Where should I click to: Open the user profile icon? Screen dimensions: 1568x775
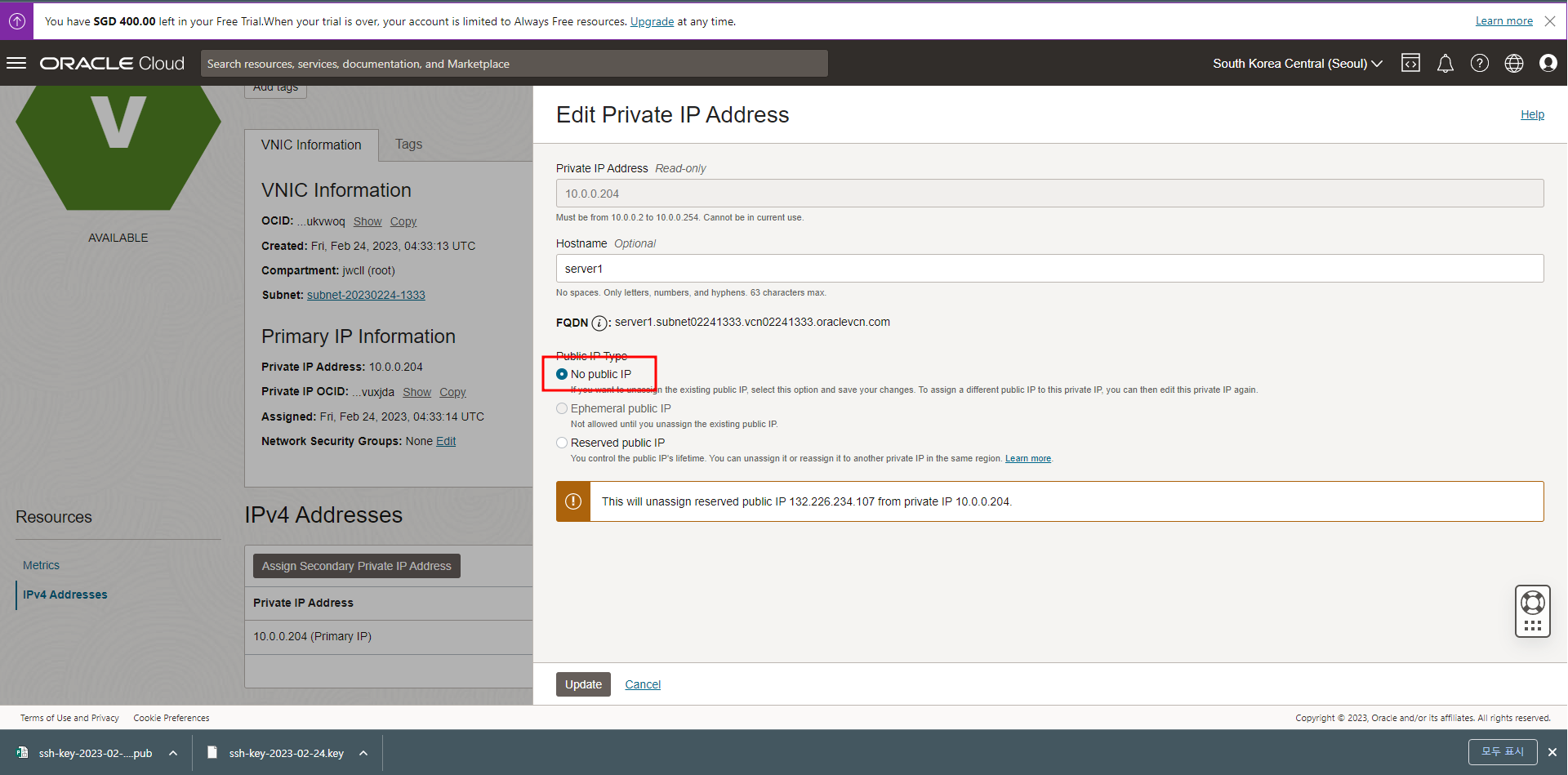tap(1548, 63)
